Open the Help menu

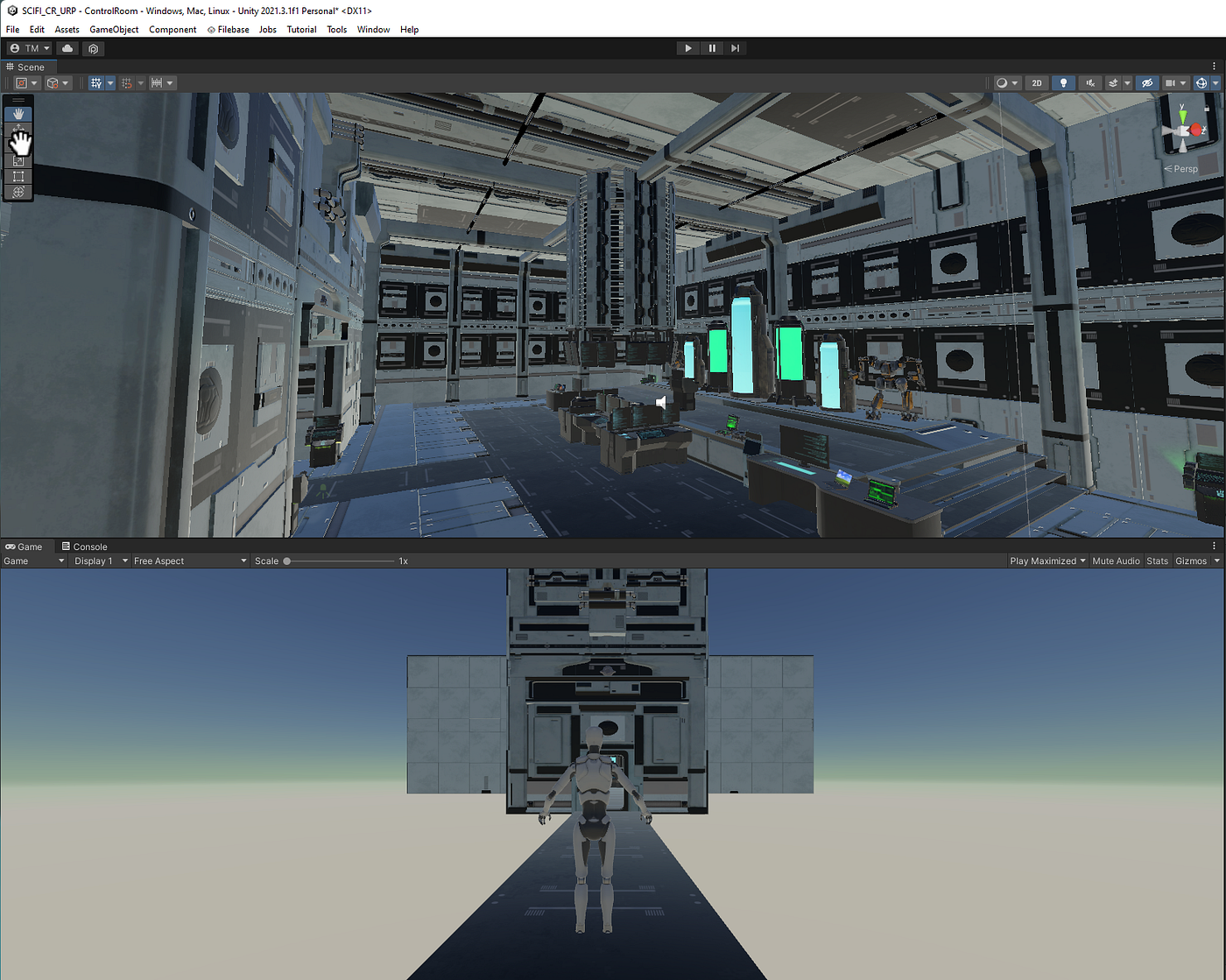[x=409, y=29]
